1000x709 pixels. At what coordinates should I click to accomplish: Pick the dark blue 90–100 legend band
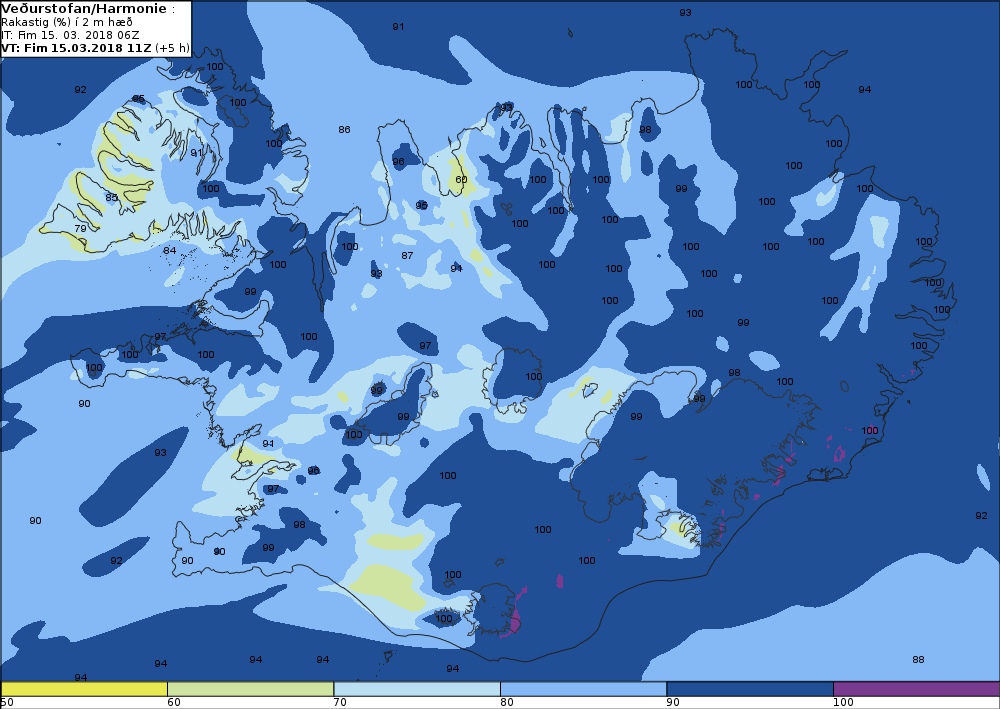tap(750, 689)
